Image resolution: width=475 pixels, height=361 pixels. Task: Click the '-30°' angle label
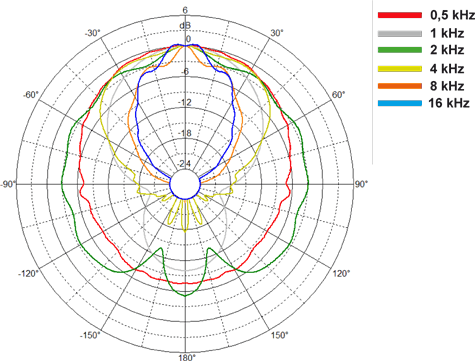pos(92,33)
